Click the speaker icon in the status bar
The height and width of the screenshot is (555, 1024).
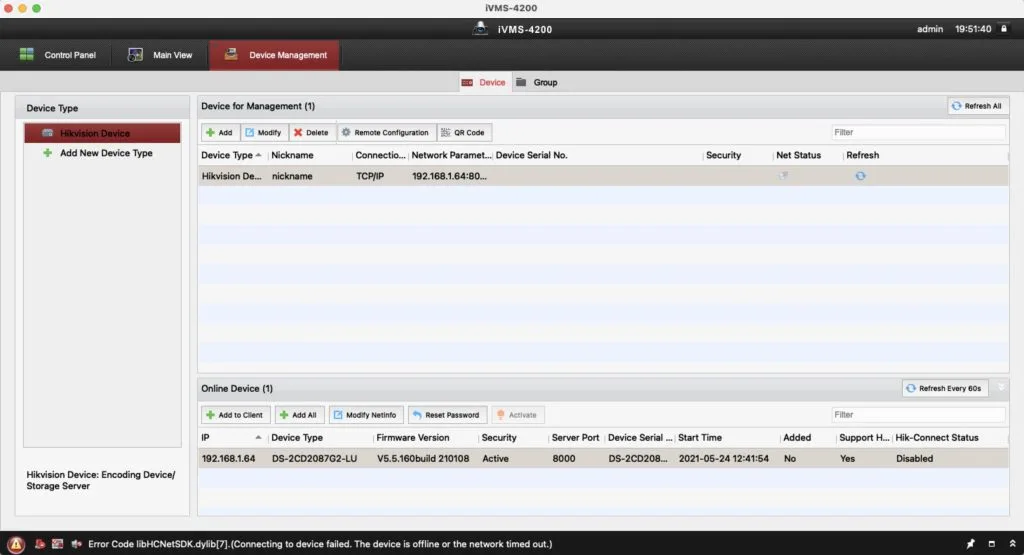(76, 543)
